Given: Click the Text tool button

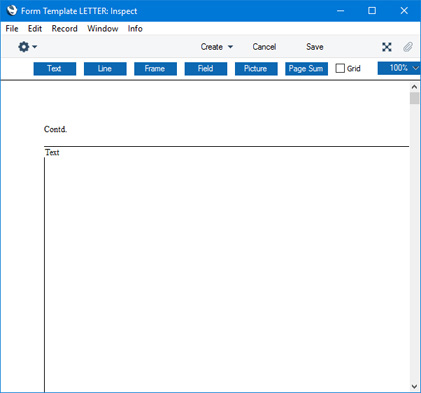Looking at the screenshot, I should (x=55, y=69).
